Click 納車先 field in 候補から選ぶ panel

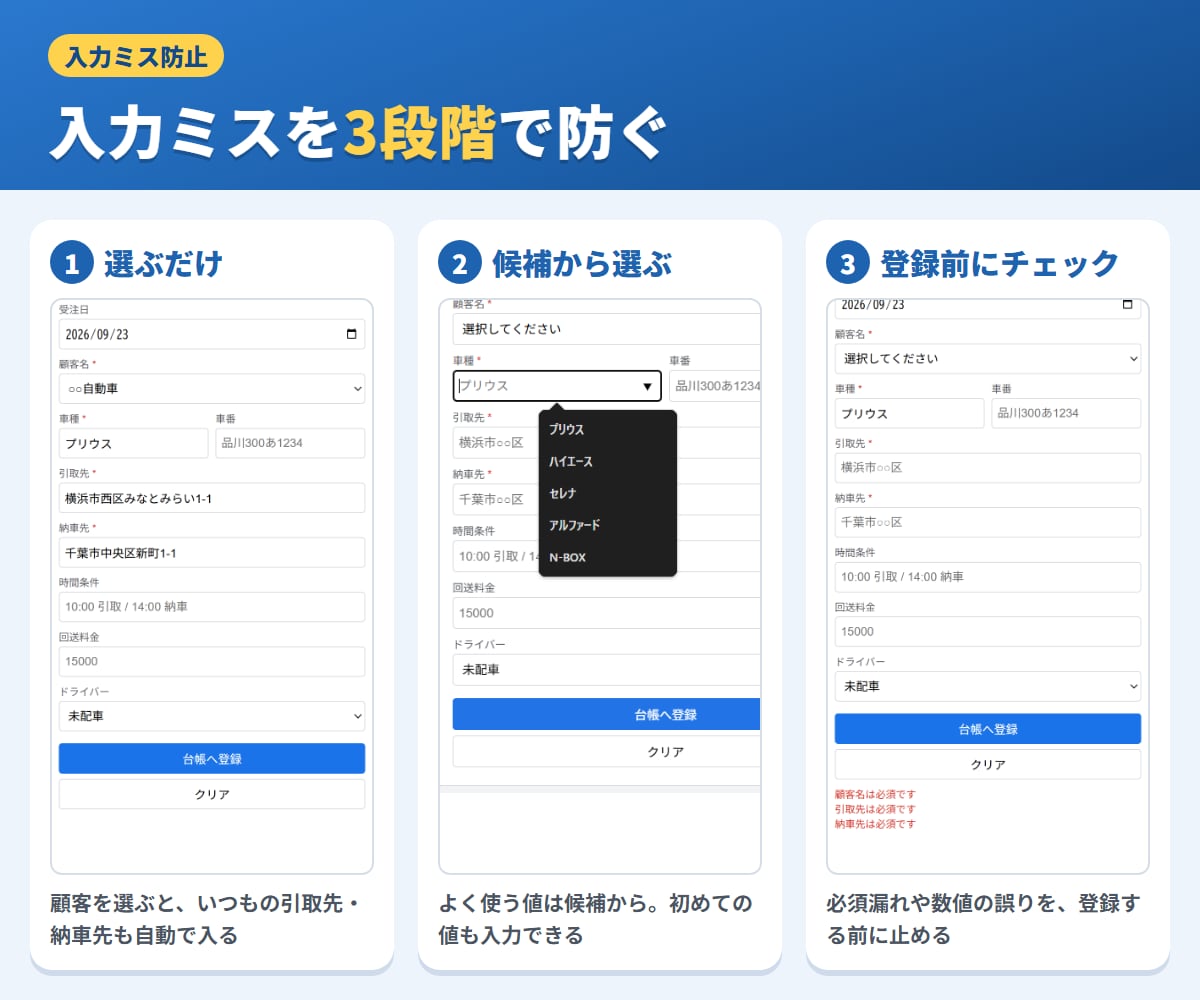click(495, 499)
